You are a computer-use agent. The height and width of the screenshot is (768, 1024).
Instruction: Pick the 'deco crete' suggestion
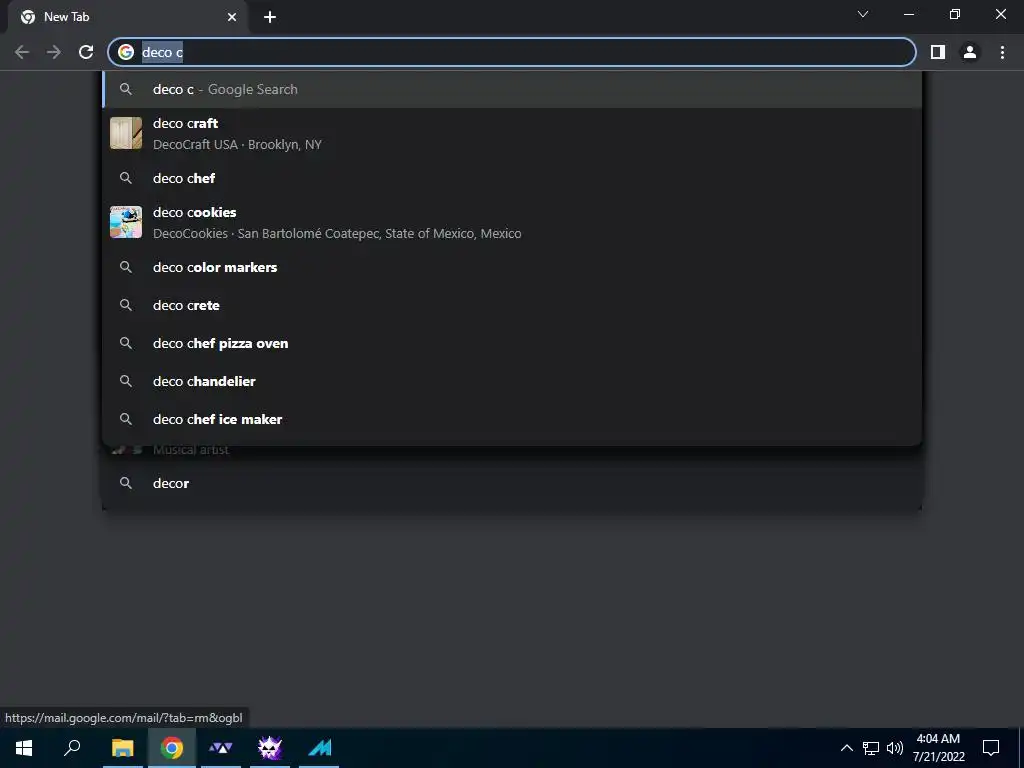(512, 305)
